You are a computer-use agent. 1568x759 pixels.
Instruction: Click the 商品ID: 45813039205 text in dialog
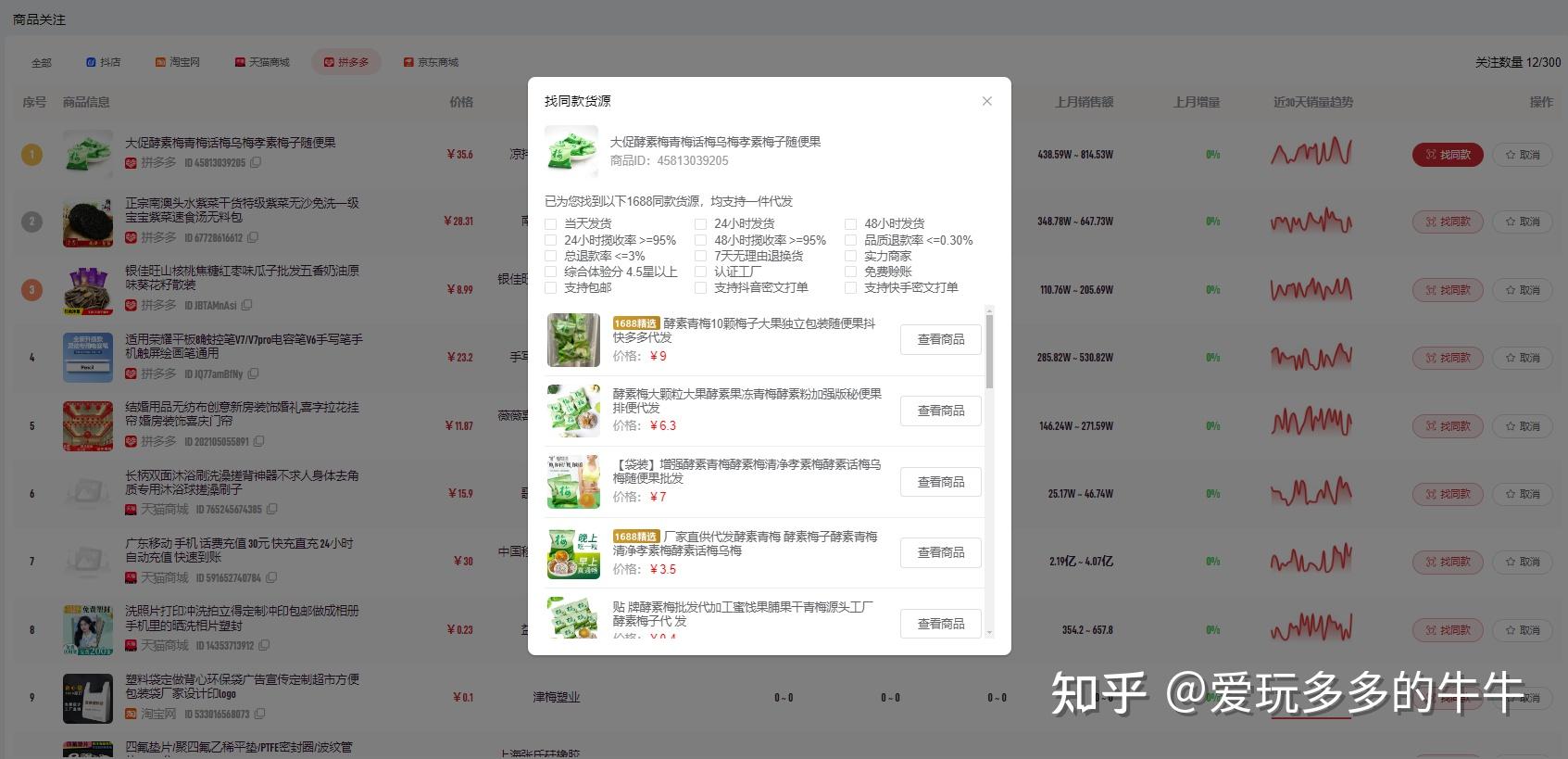tap(669, 160)
